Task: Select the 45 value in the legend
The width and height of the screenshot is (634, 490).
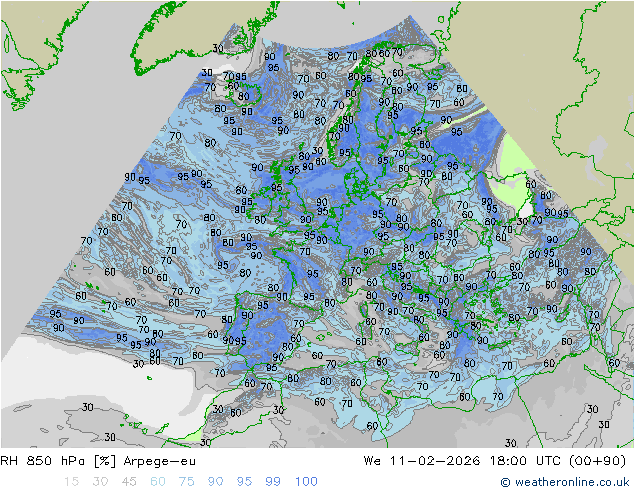Action: [x=129, y=482]
